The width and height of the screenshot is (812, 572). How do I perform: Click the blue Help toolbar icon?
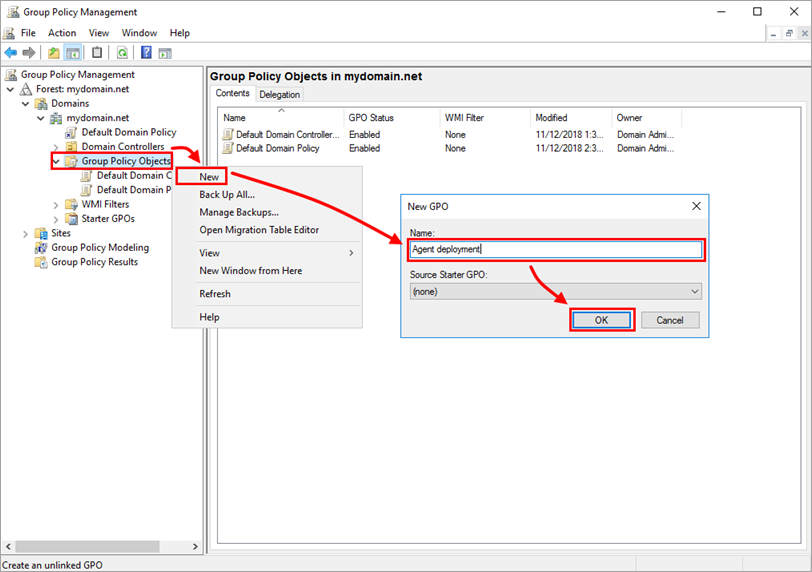coord(147,53)
